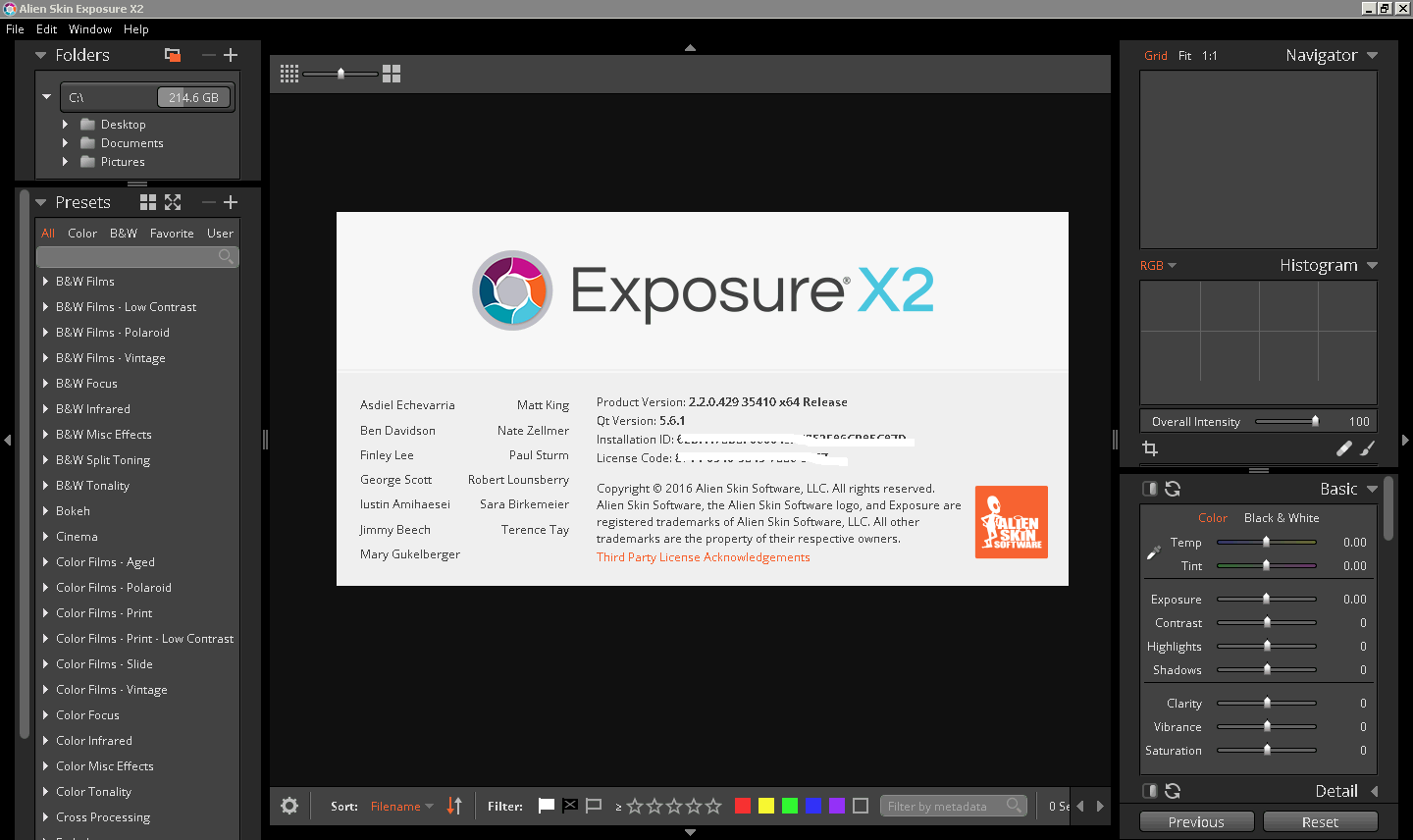Switch presets filter to B&W tab
Image resolution: width=1413 pixels, height=840 pixels.
click(124, 234)
